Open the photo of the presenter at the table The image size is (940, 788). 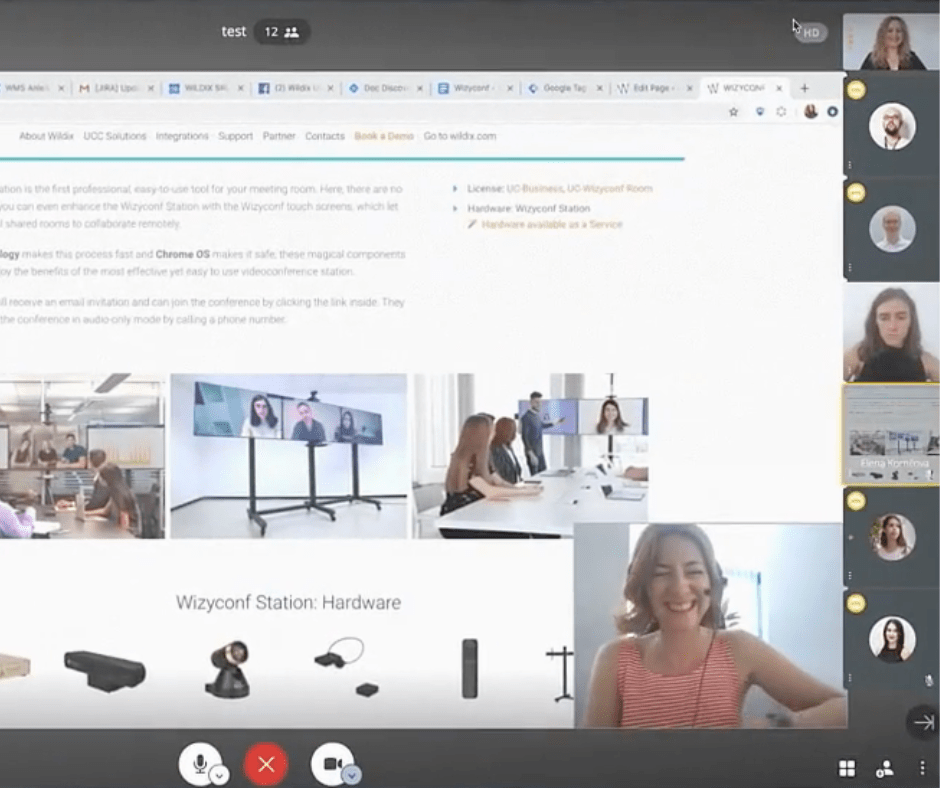pyautogui.click(x=530, y=456)
